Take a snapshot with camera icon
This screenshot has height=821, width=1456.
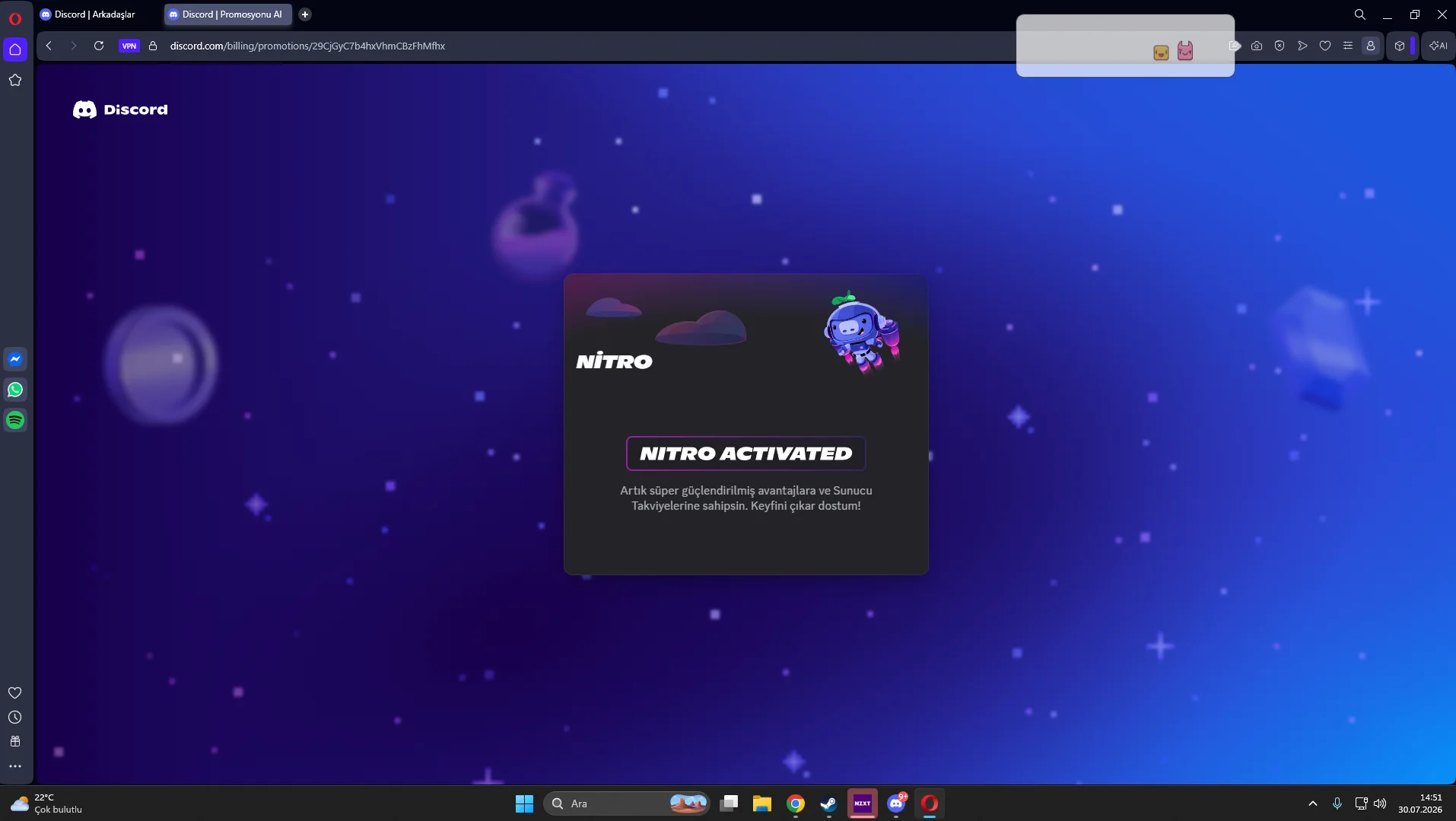tap(1257, 46)
